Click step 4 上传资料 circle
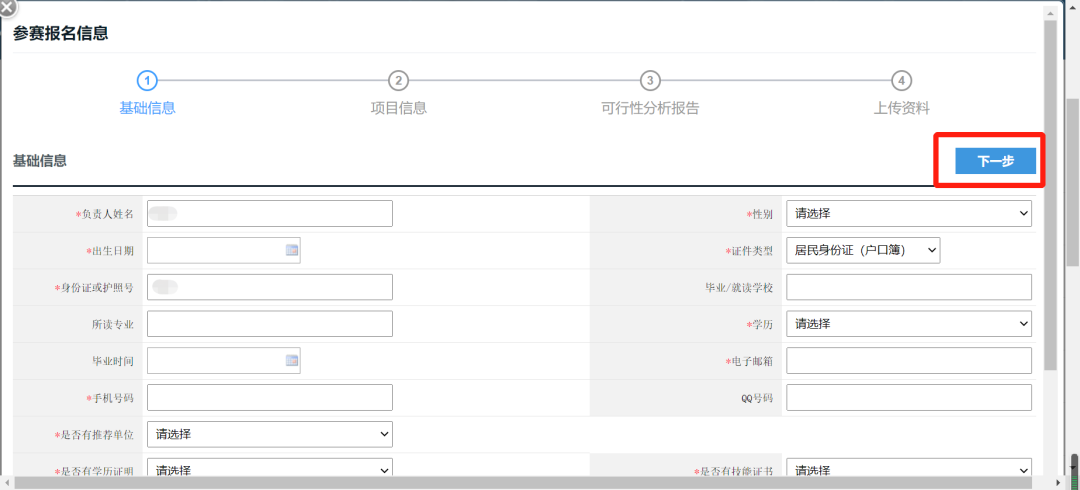The width and height of the screenshot is (1080, 490). (901, 81)
